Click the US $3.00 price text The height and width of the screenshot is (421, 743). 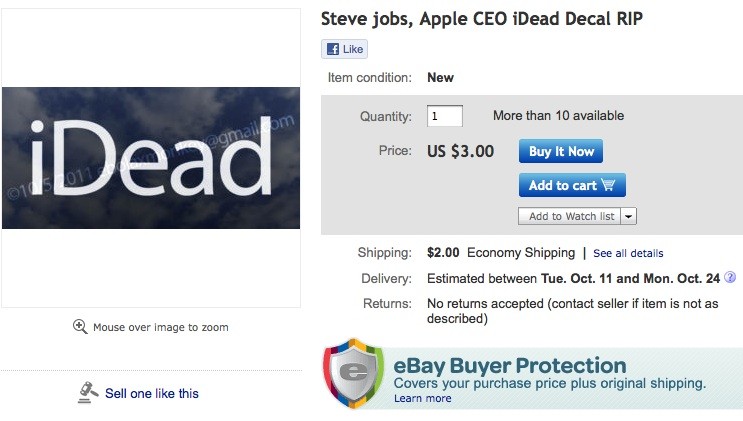[460, 152]
